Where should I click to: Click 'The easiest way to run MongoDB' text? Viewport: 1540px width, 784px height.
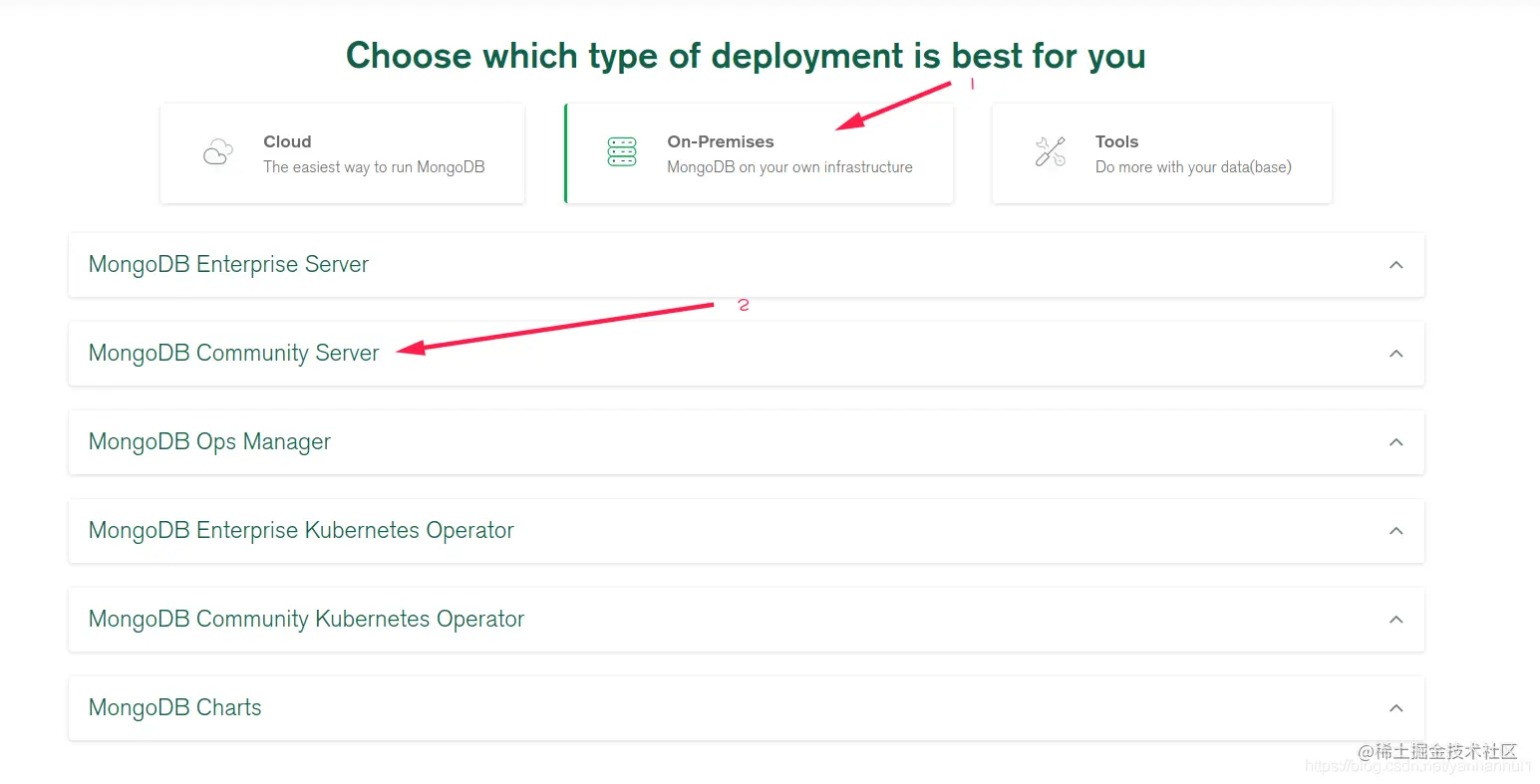374,167
